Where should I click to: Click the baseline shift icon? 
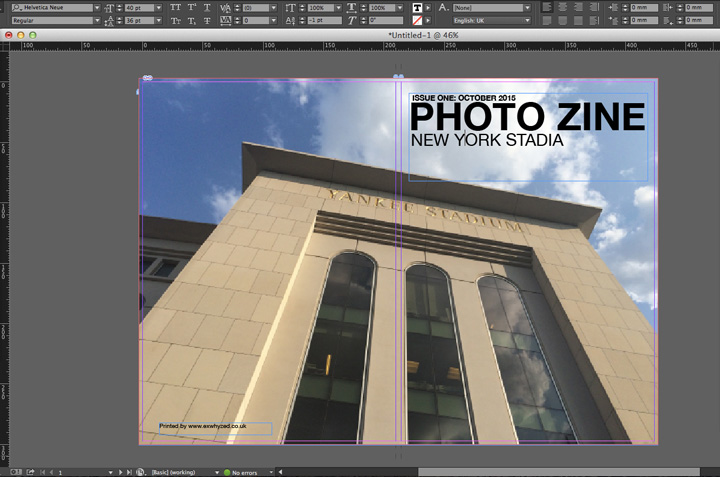[290, 21]
